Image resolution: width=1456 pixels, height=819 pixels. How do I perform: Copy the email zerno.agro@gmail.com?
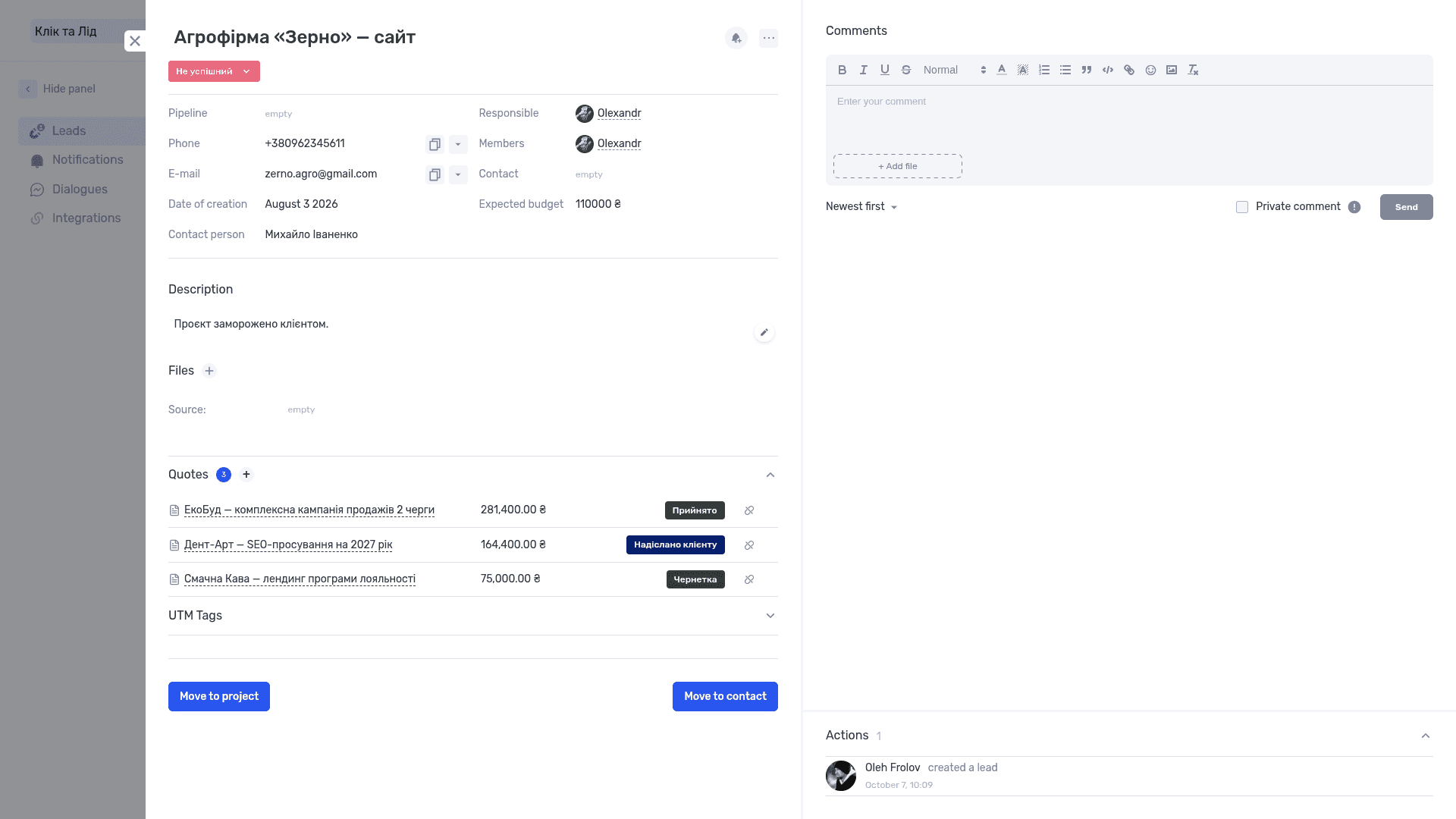click(435, 174)
